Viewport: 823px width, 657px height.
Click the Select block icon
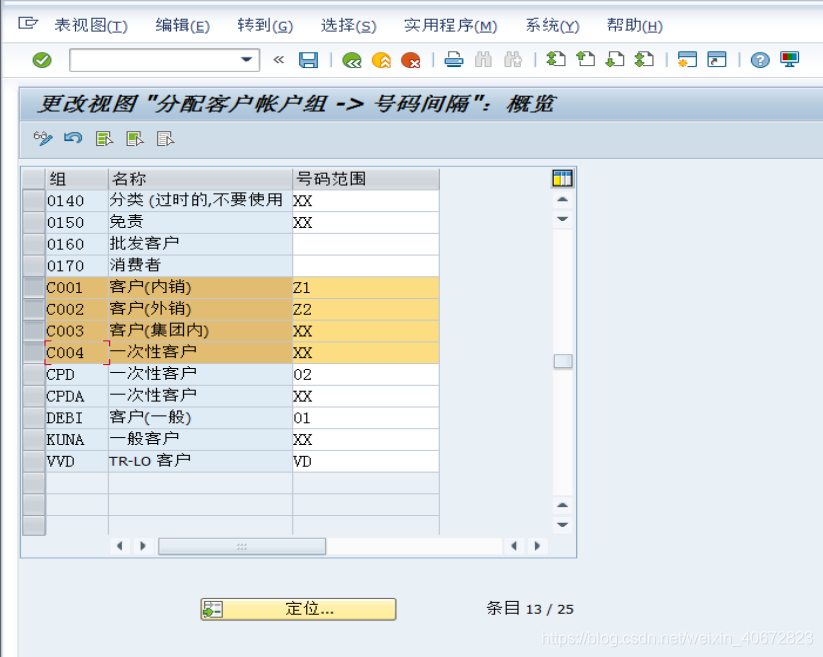click(135, 139)
